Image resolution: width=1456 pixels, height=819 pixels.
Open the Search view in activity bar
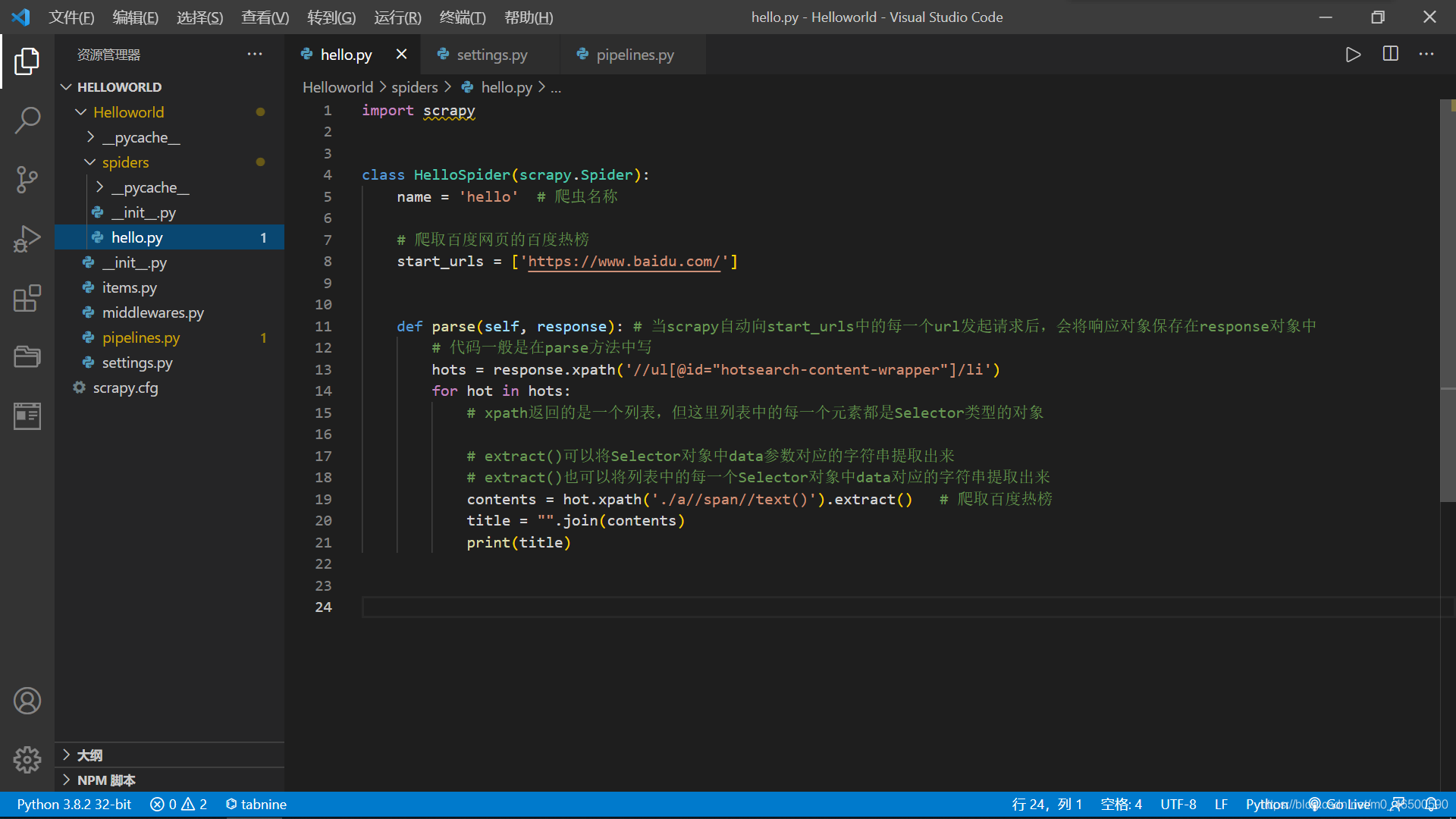[x=27, y=120]
